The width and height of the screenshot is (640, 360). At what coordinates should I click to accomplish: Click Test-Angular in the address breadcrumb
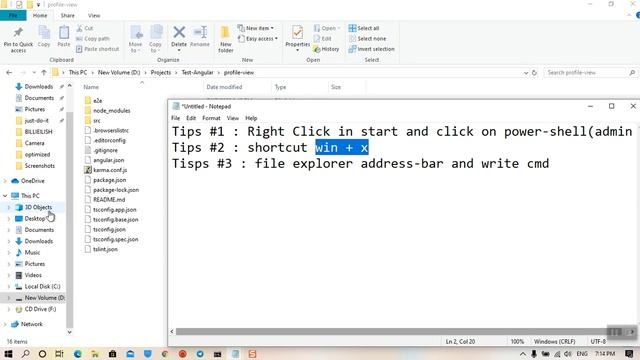coord(197,72)
